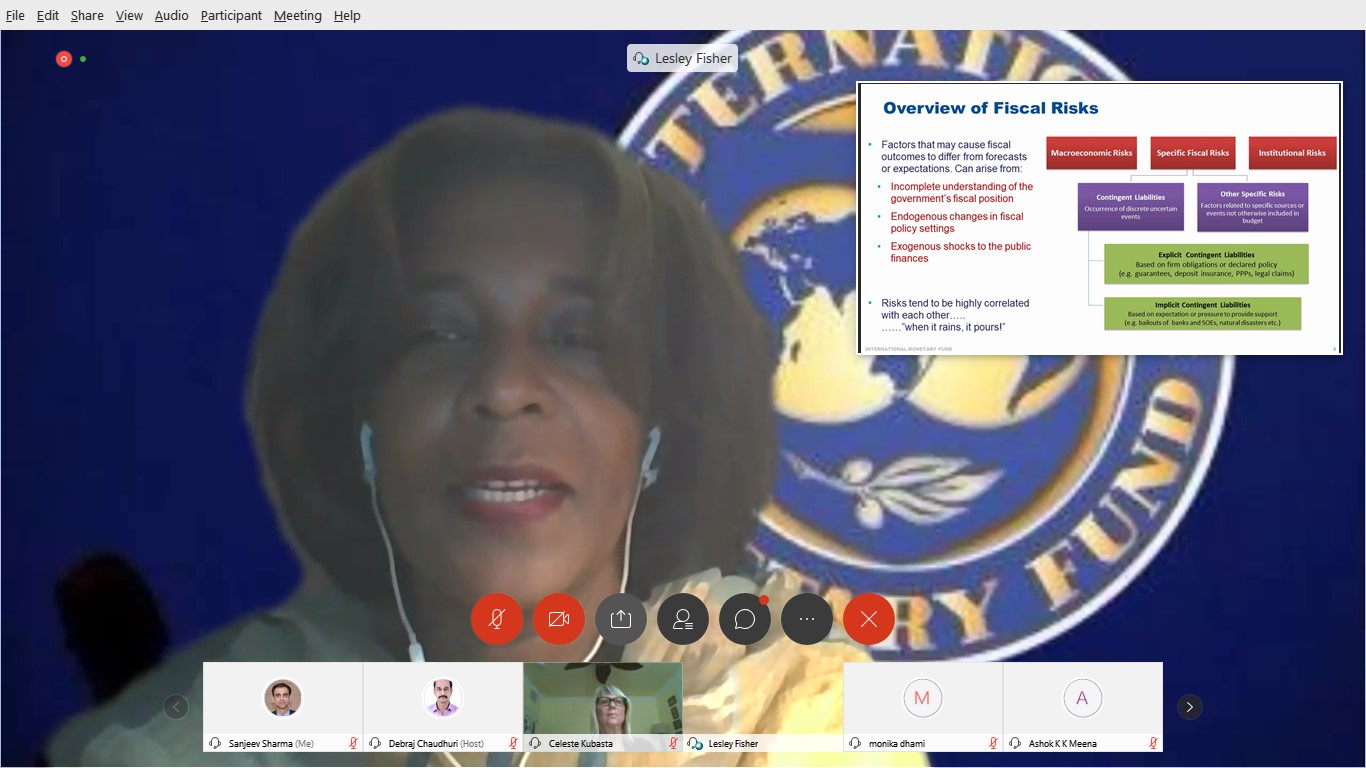Open the View menu

point(129,15)
